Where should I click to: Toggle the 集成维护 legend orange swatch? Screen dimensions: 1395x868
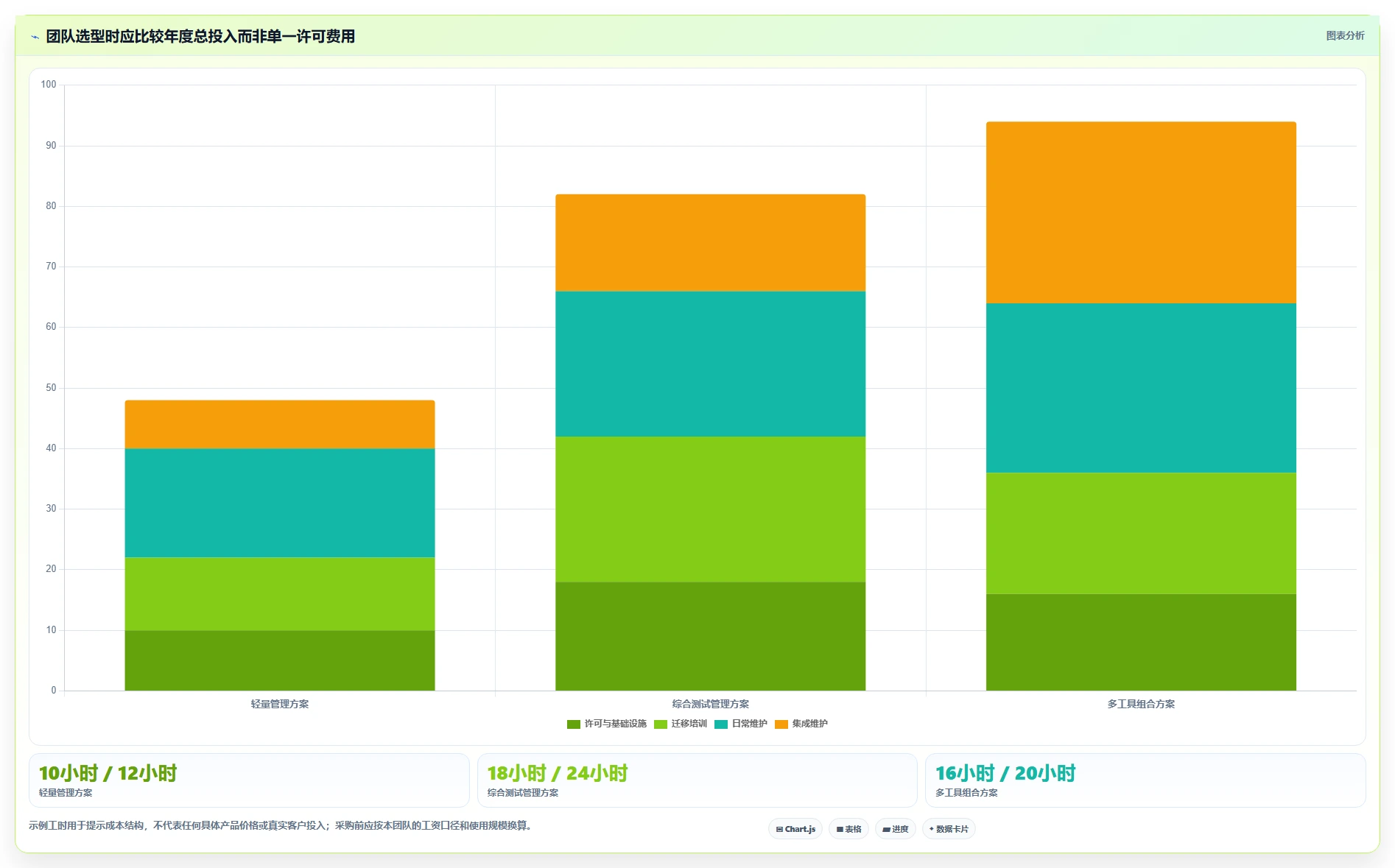[781, 724]
